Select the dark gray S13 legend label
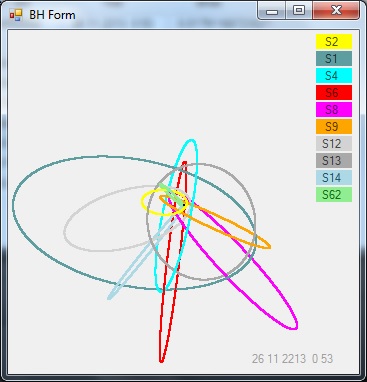The height and width of the screenshot is (382, 367). coord(334,161)
